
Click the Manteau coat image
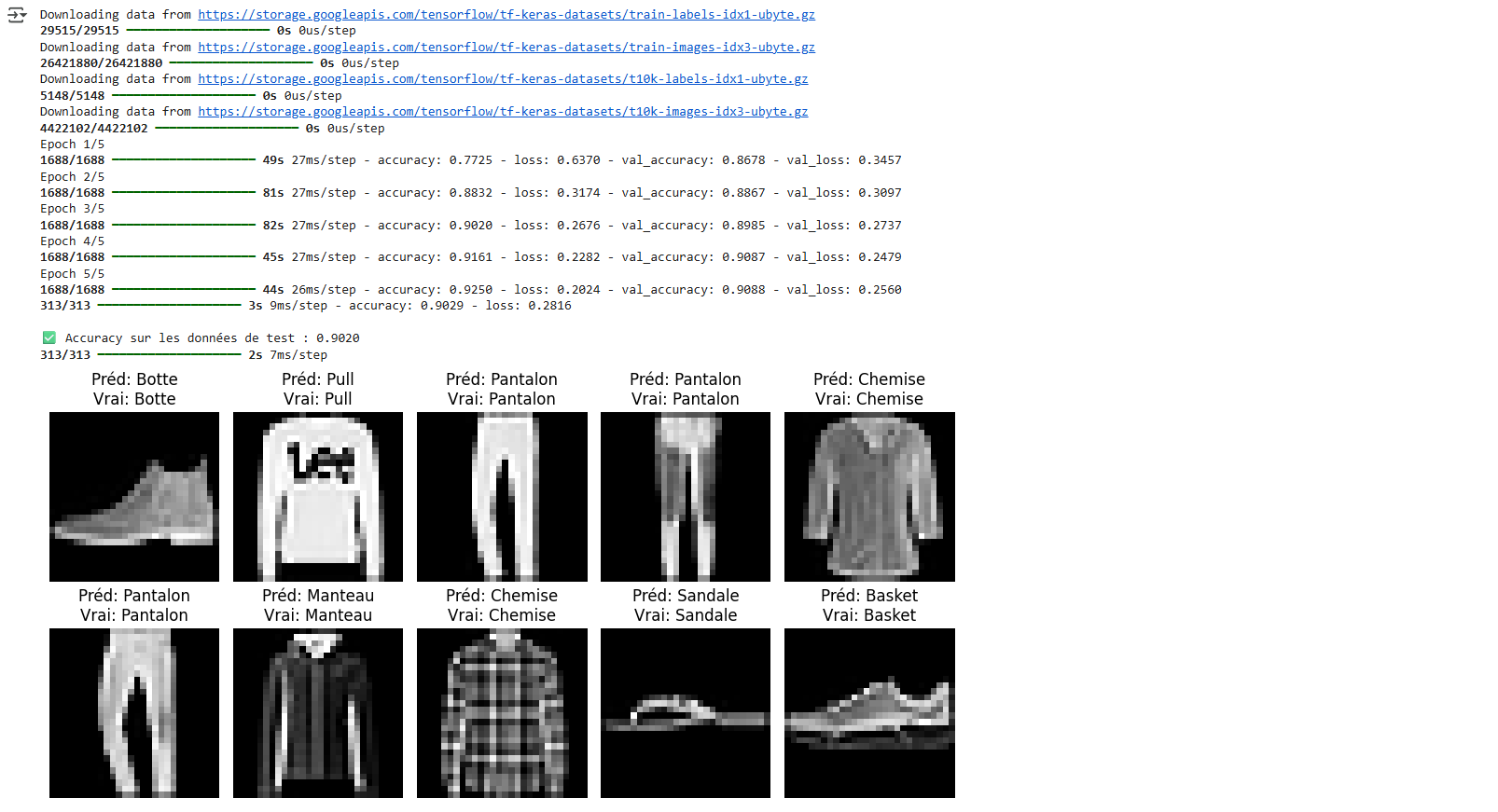coord(318,713)
